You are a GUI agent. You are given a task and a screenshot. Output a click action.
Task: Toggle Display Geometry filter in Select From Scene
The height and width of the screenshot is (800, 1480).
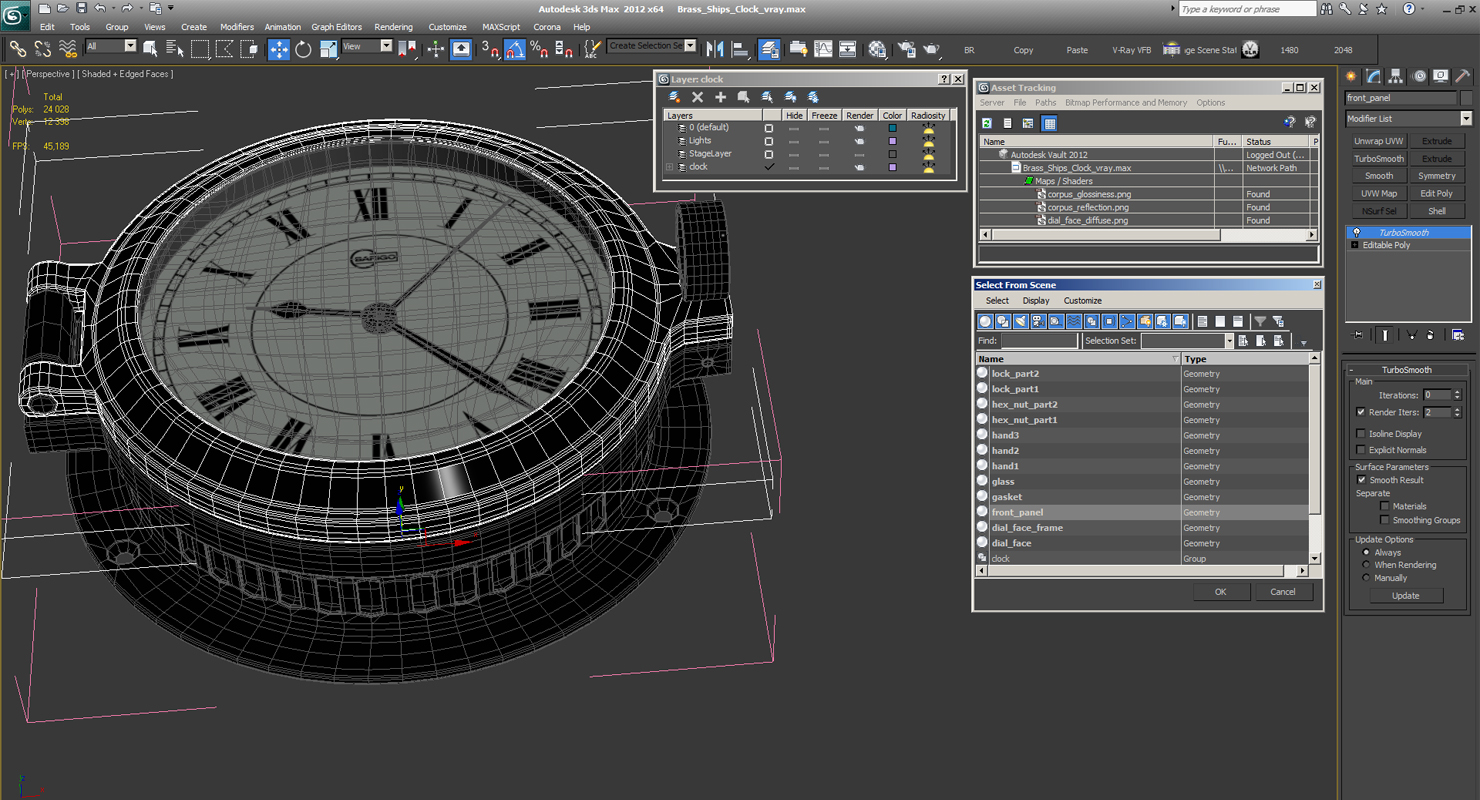(x=985, y=321)
